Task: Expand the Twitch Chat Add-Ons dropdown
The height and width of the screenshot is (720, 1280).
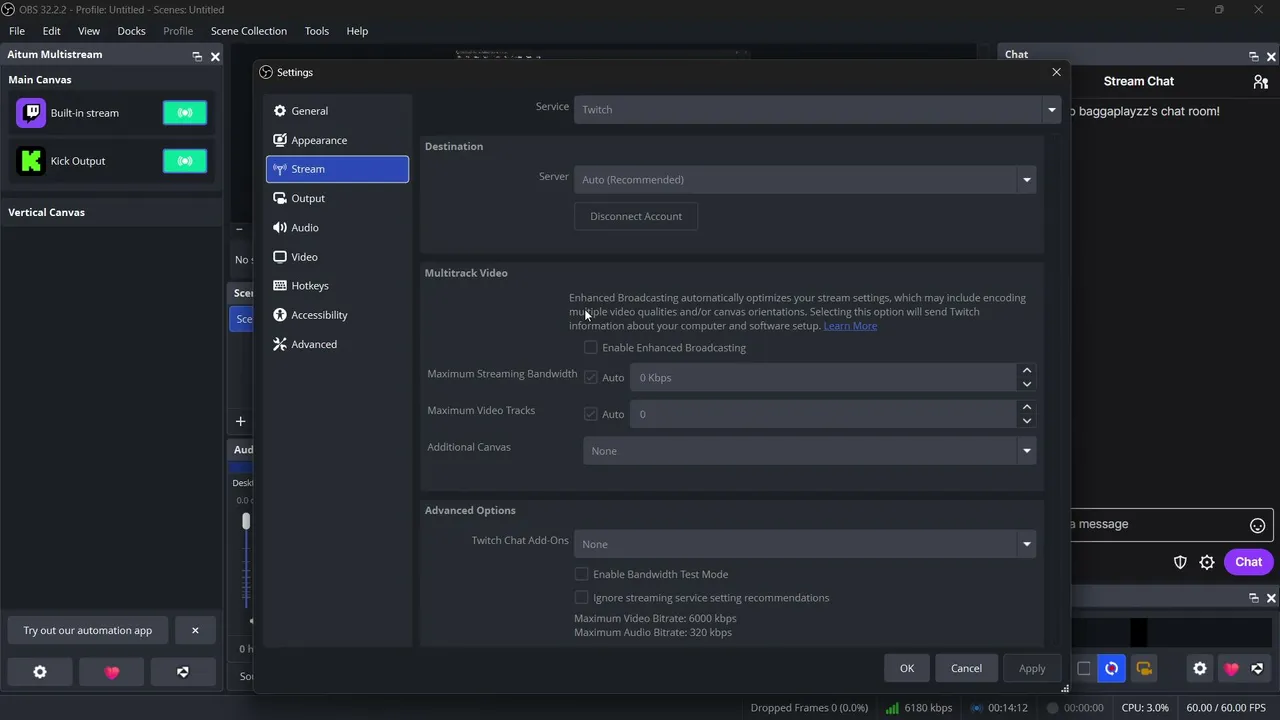Action: (805, 544)
